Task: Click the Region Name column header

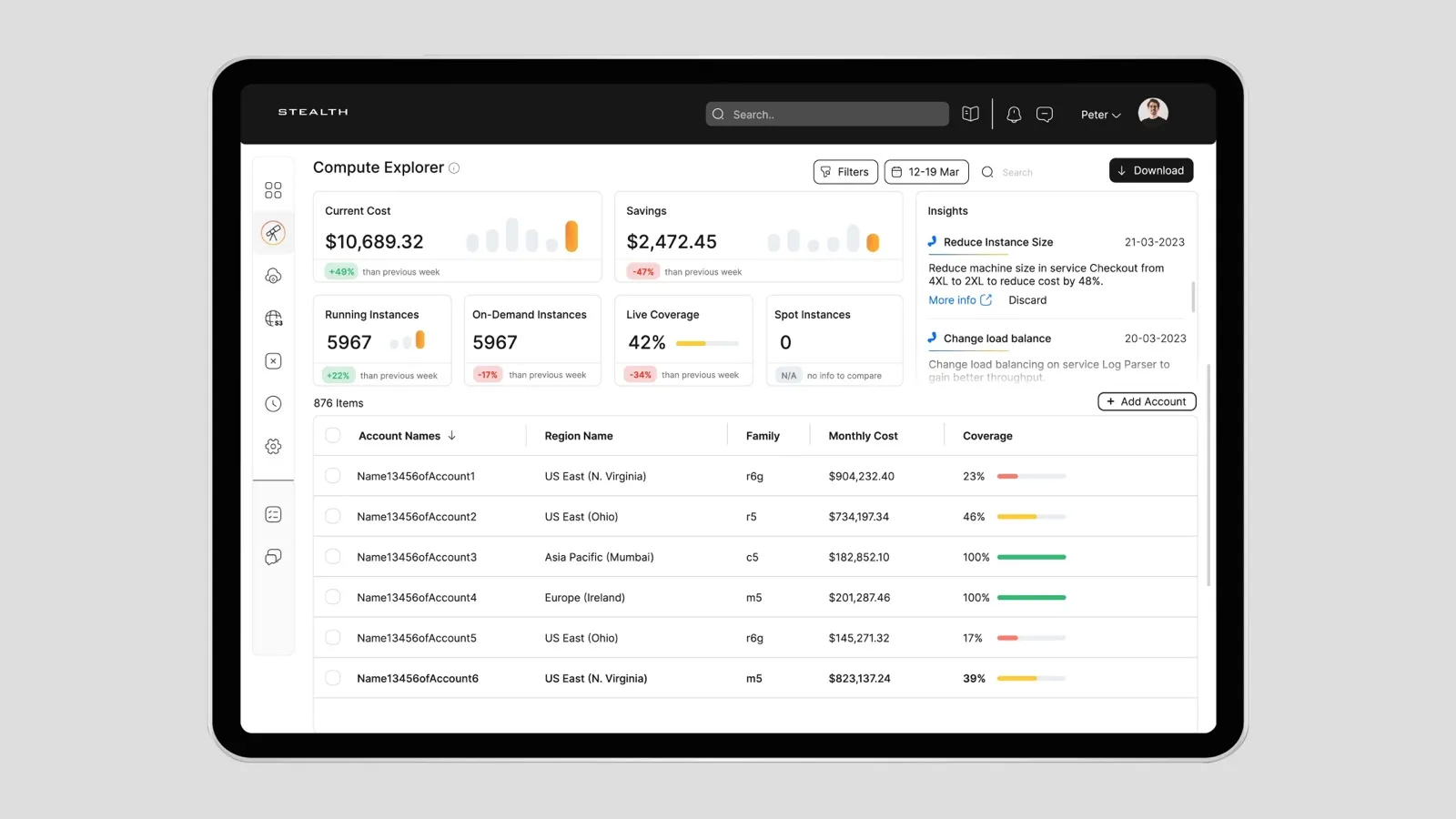Action: (579, 436)
